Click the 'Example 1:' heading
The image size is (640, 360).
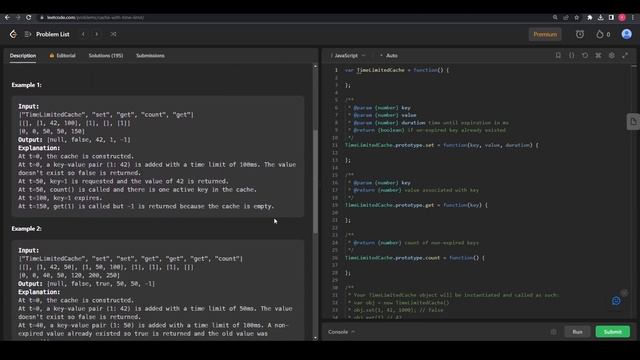(x=27, y=85)
